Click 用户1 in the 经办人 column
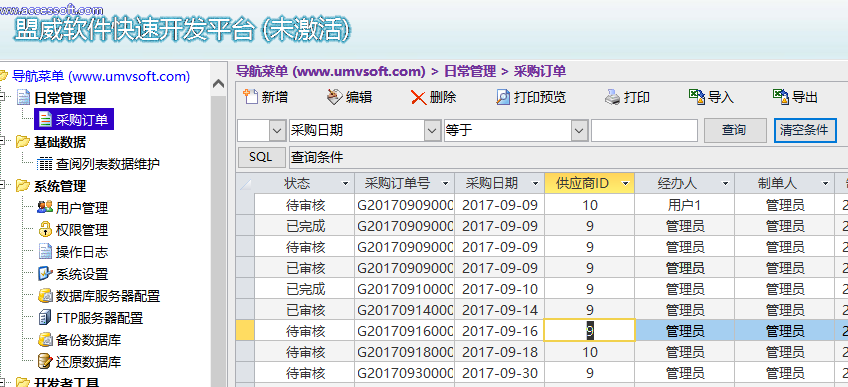 tap(685, 205)
